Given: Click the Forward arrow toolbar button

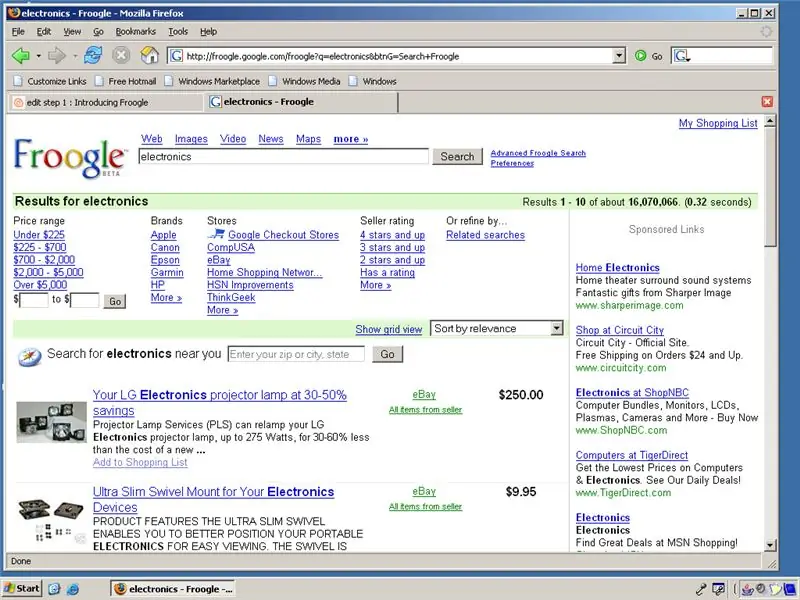Looking at the screenshot, I should pos(57,56).
